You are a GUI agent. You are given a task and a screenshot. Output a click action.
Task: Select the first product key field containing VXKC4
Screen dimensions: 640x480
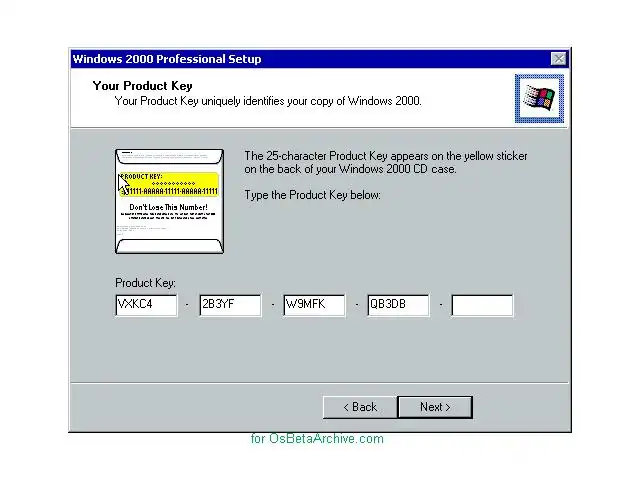click(147, 305)
